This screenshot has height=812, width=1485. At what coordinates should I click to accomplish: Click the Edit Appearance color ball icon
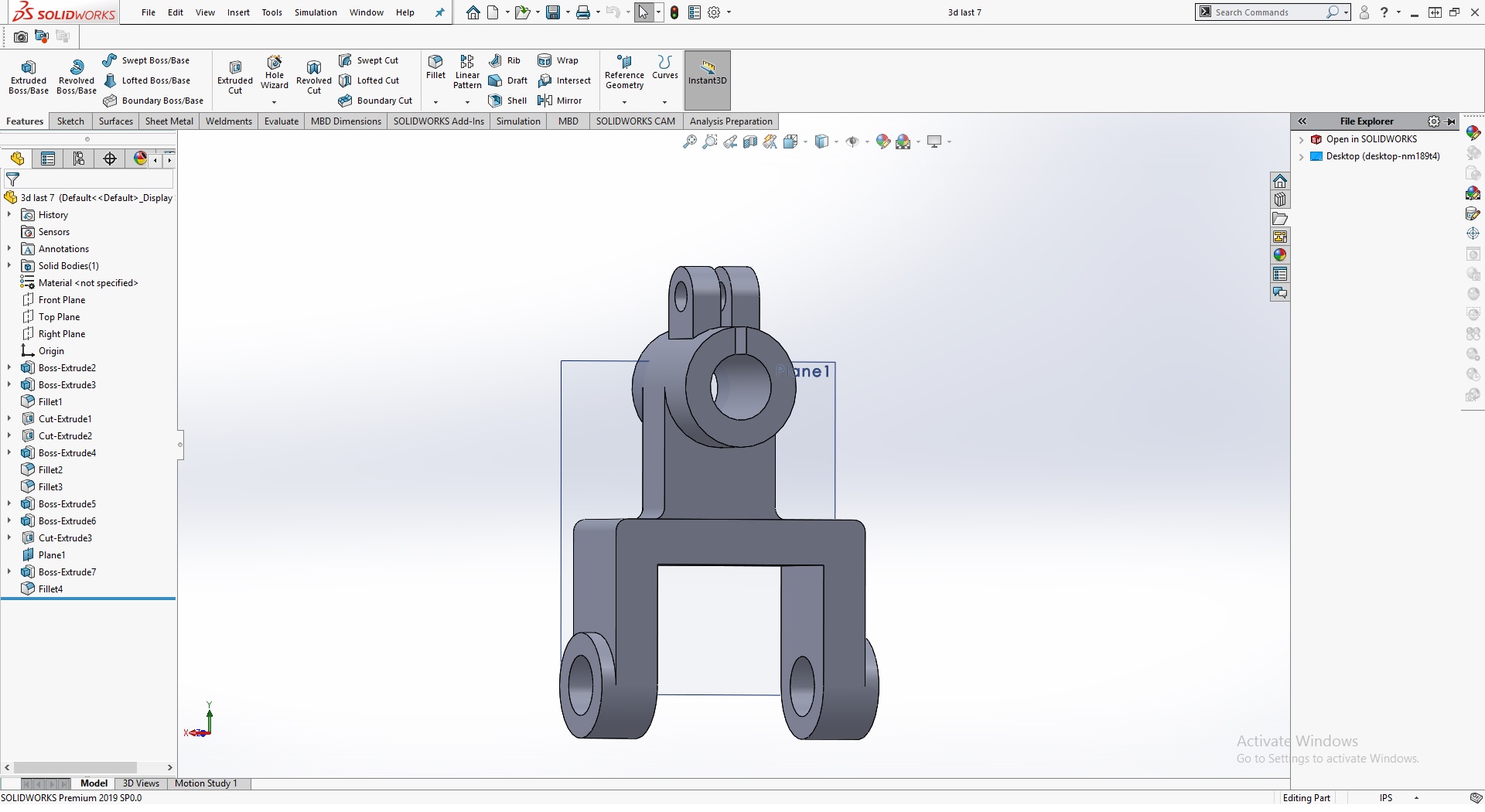click(x=882, y=142)
